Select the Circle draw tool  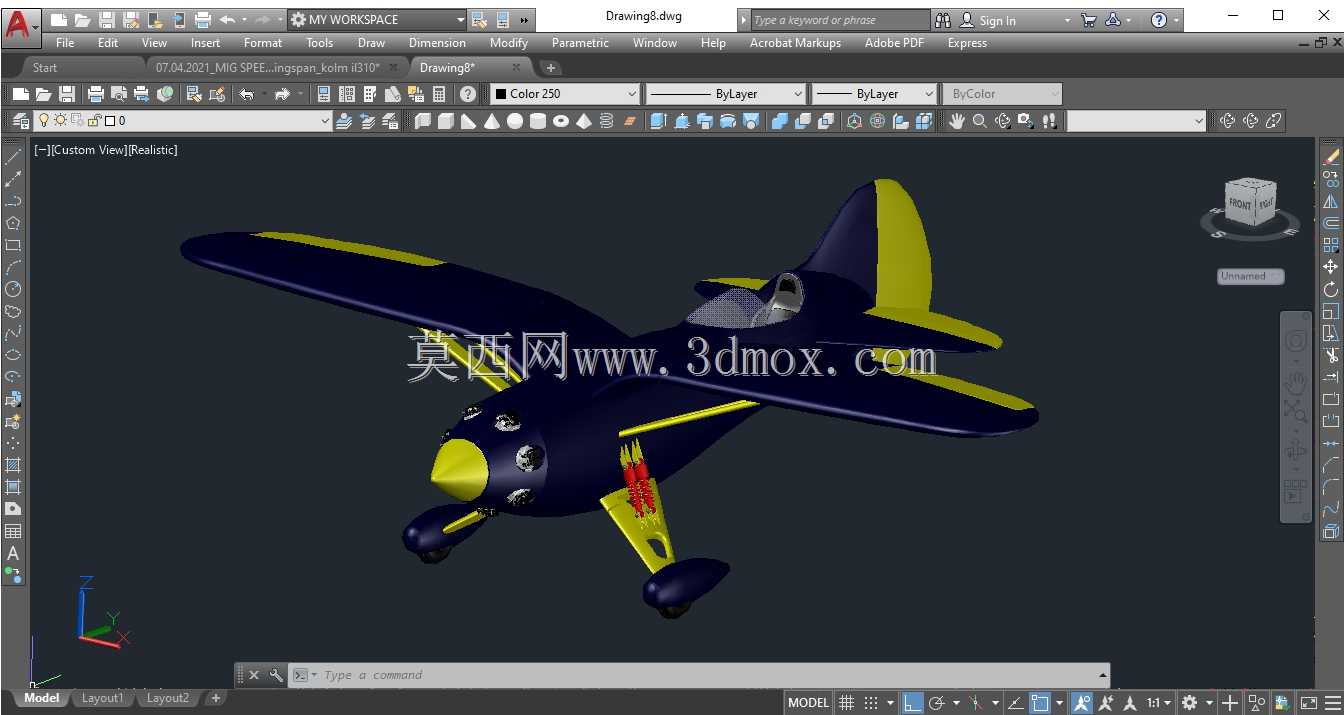click(13, 289)
